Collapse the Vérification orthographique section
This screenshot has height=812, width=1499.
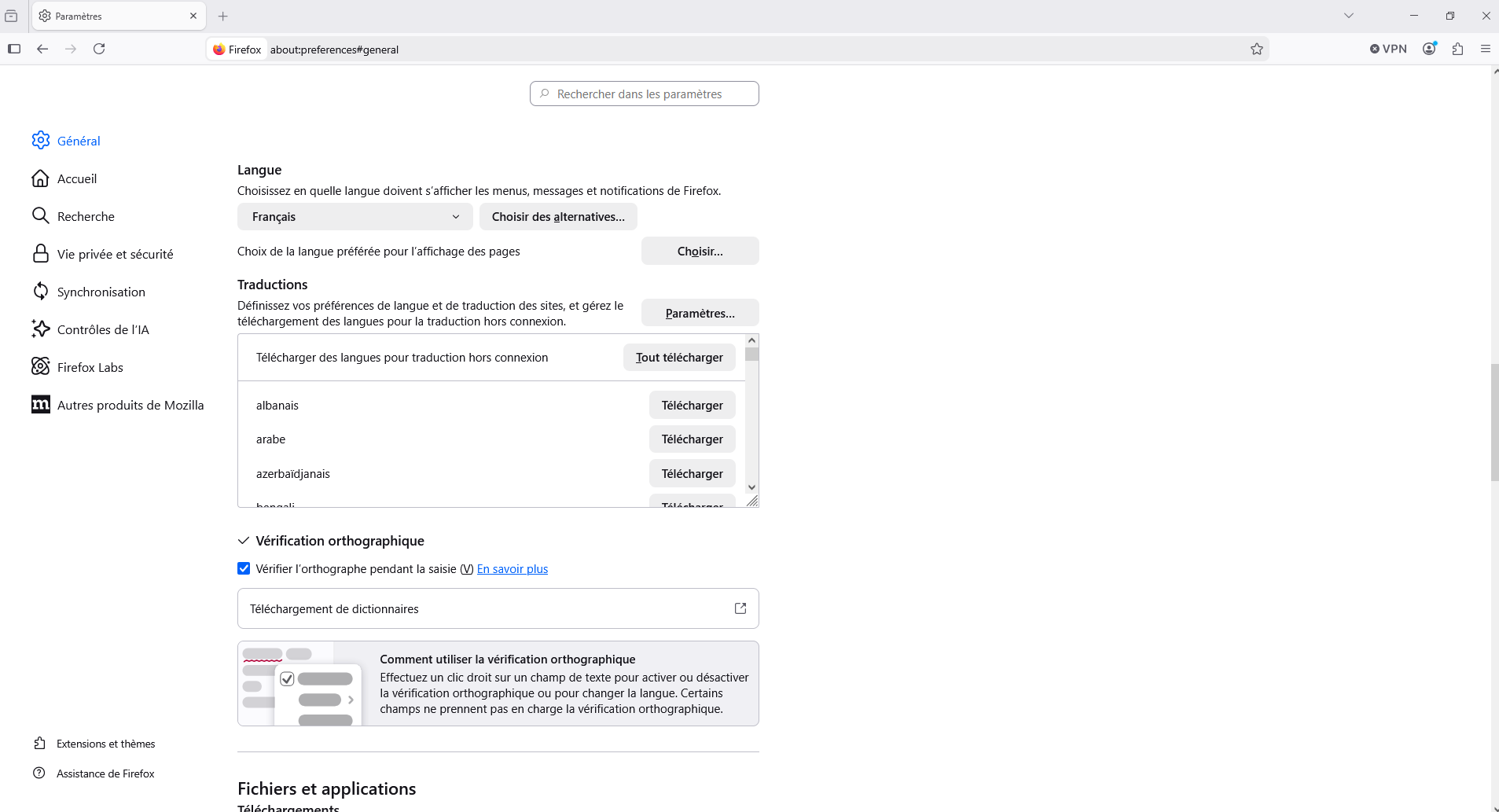244,541
